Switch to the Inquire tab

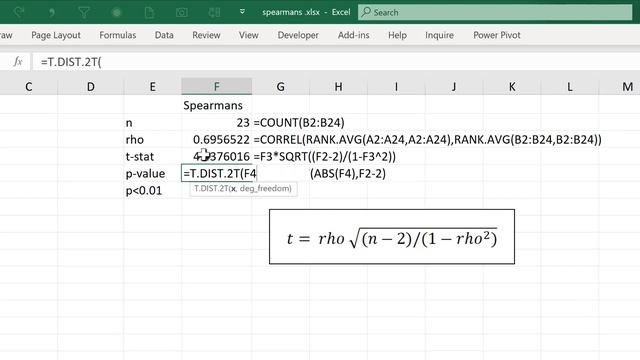[439, 36]
